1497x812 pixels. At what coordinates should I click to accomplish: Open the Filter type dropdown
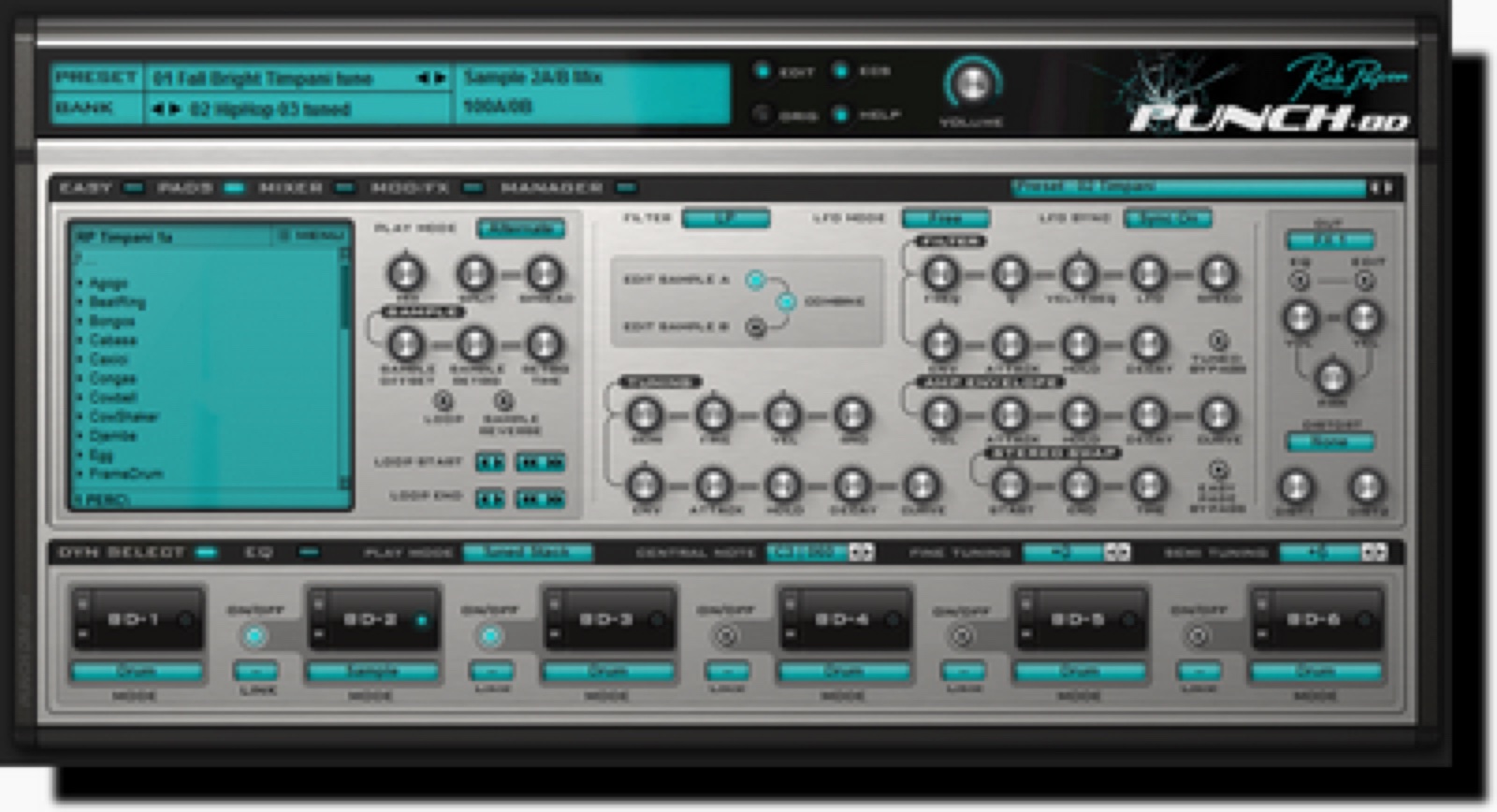tap(726, 218)
